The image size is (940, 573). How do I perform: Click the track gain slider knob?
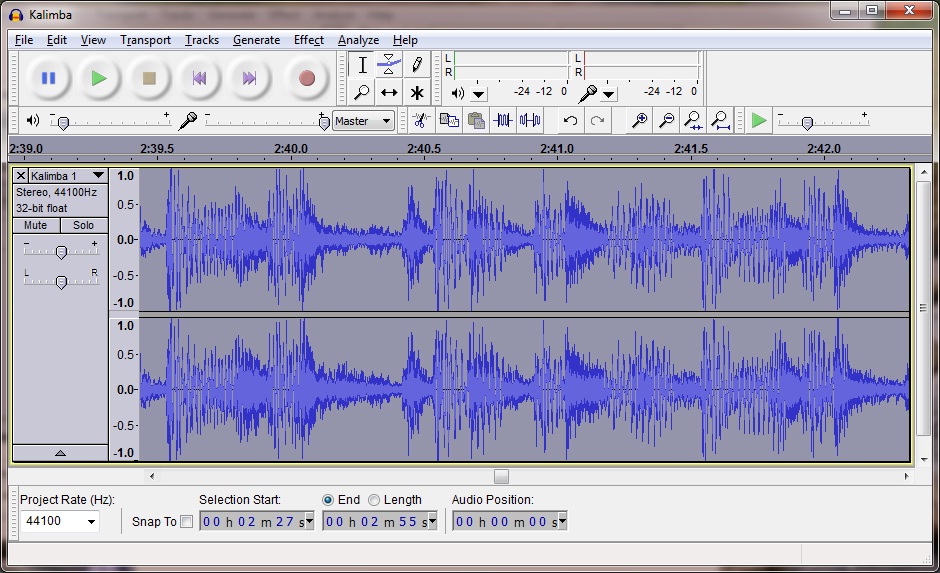(61, 252)
